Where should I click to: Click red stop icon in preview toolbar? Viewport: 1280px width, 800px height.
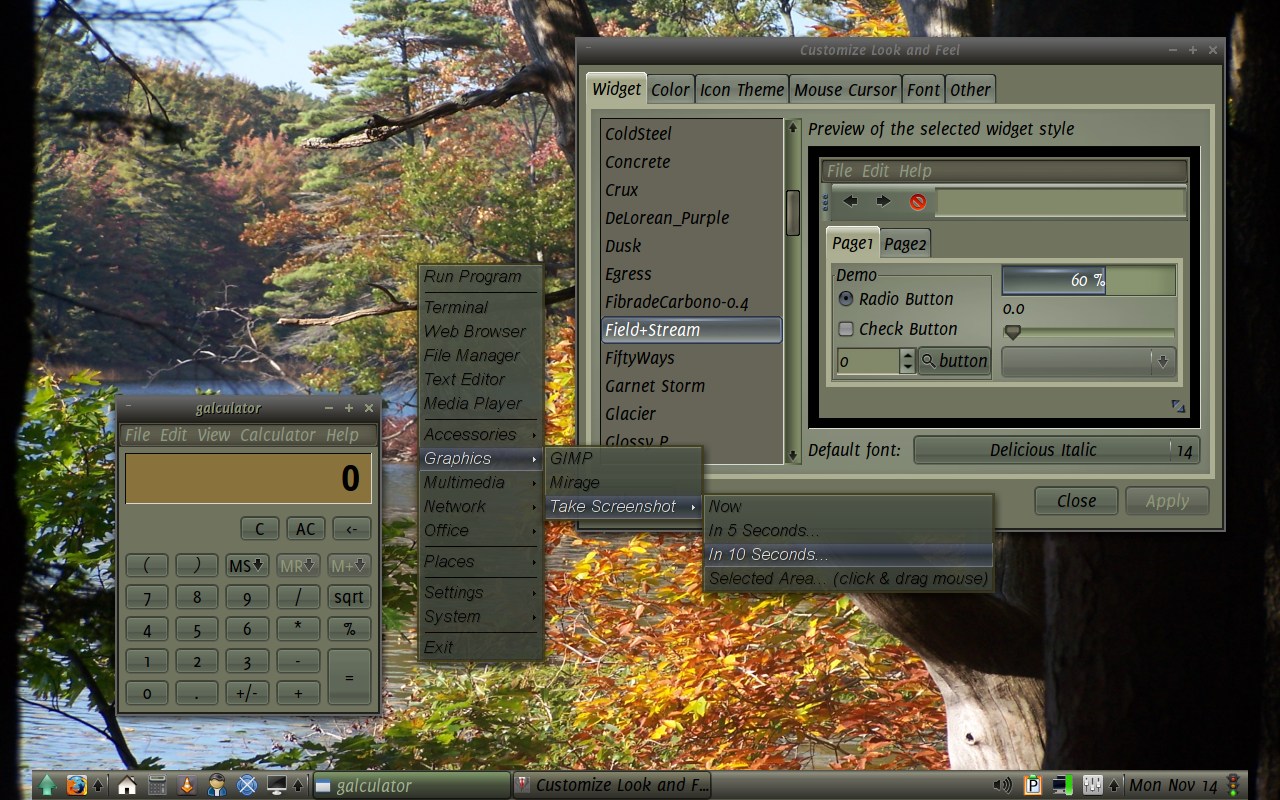click(x=917, y=202)
